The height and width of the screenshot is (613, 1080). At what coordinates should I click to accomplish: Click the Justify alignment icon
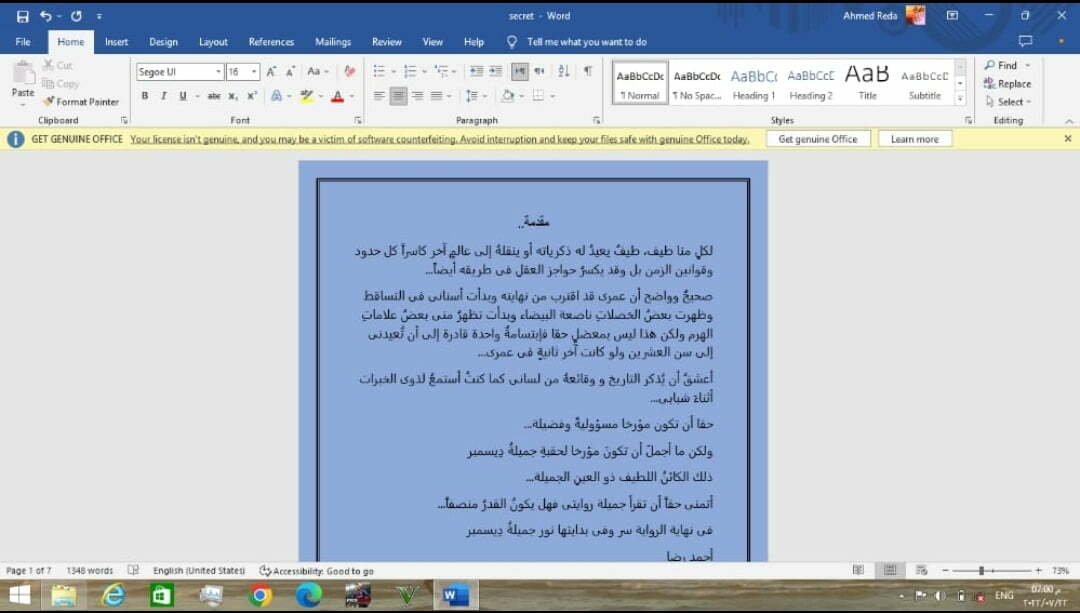click(436, 96)
